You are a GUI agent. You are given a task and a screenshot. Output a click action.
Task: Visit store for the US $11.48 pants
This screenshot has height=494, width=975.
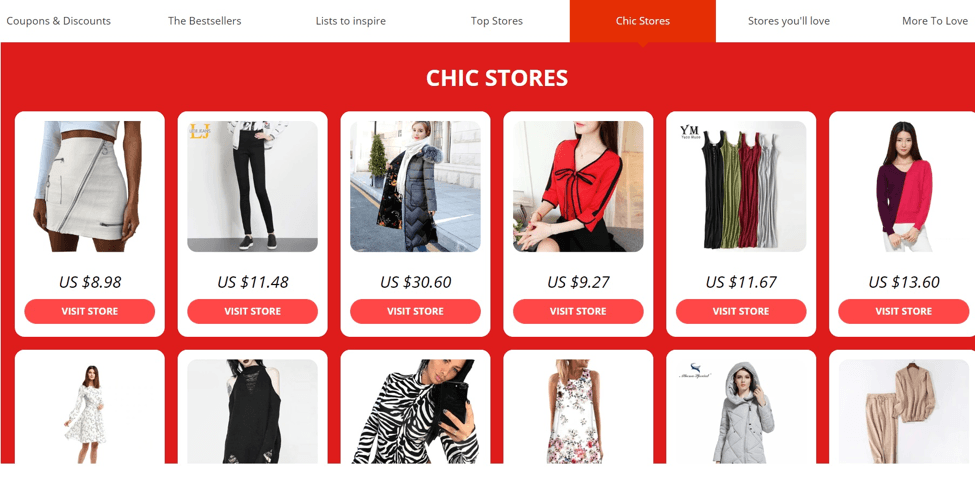[x=252, y=311]
